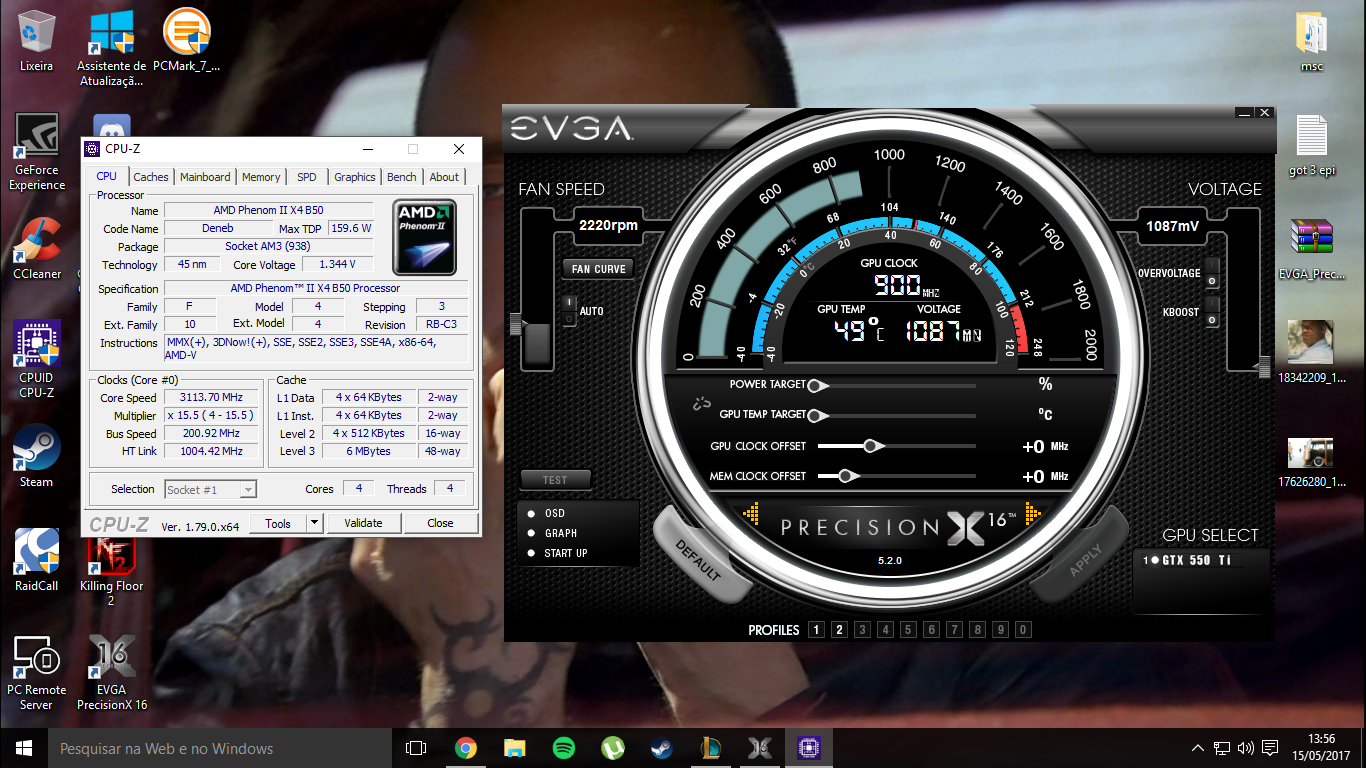Switch to the About tab in CPU-Z
Screen dimensions: 1366x768
click(x=444, y=177)
